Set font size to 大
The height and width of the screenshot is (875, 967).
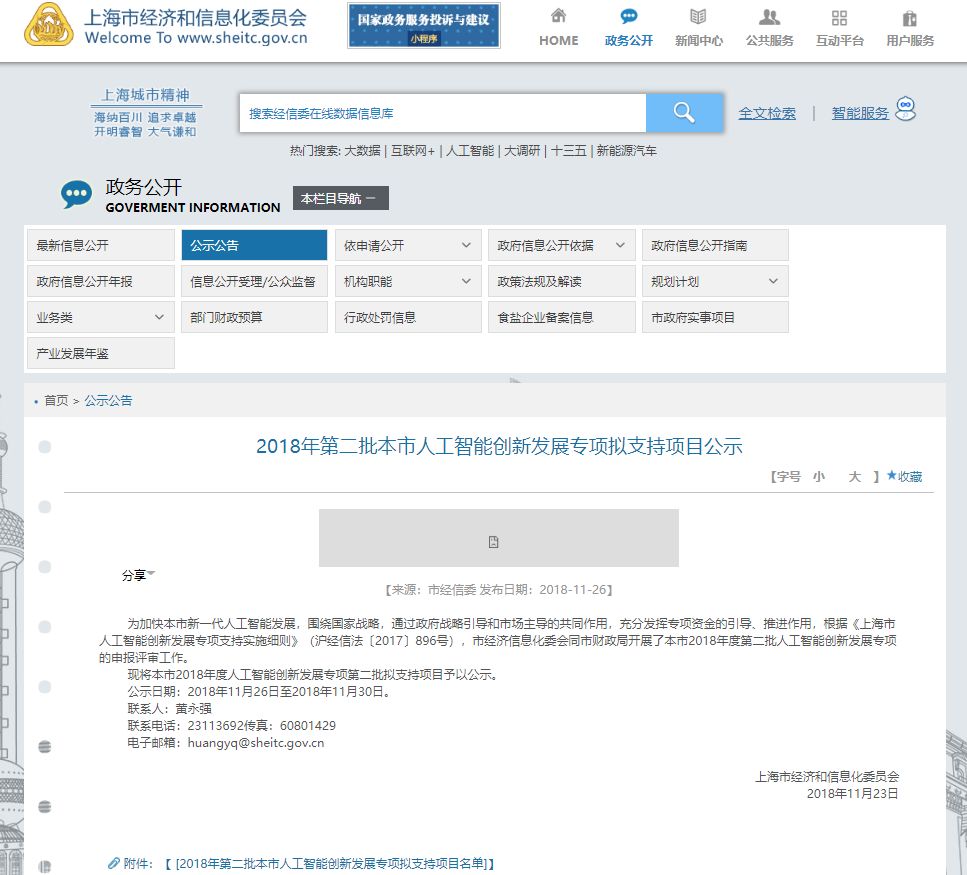click(x=855, y=477)
